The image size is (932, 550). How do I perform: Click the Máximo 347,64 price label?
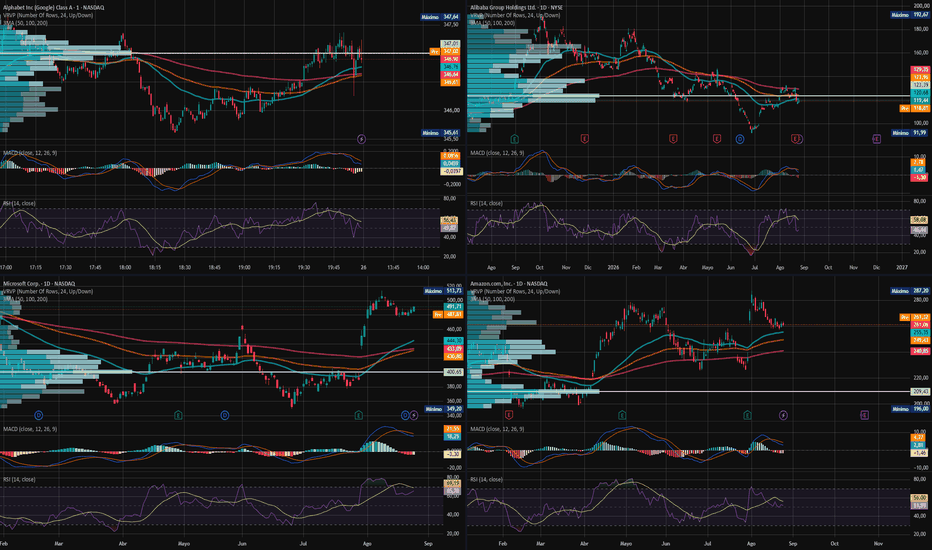[x=441, y=17]
